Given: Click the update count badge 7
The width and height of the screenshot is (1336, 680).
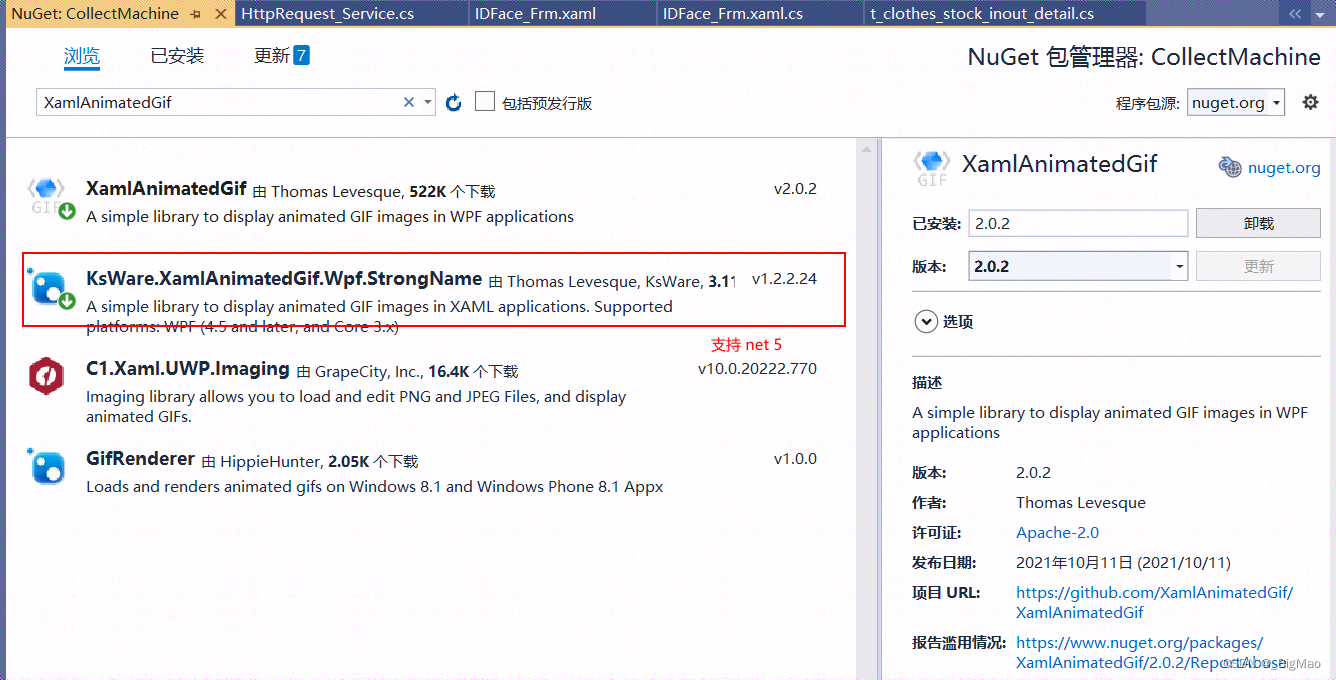Looking at the screenshot, I should [x=301, y=55].
